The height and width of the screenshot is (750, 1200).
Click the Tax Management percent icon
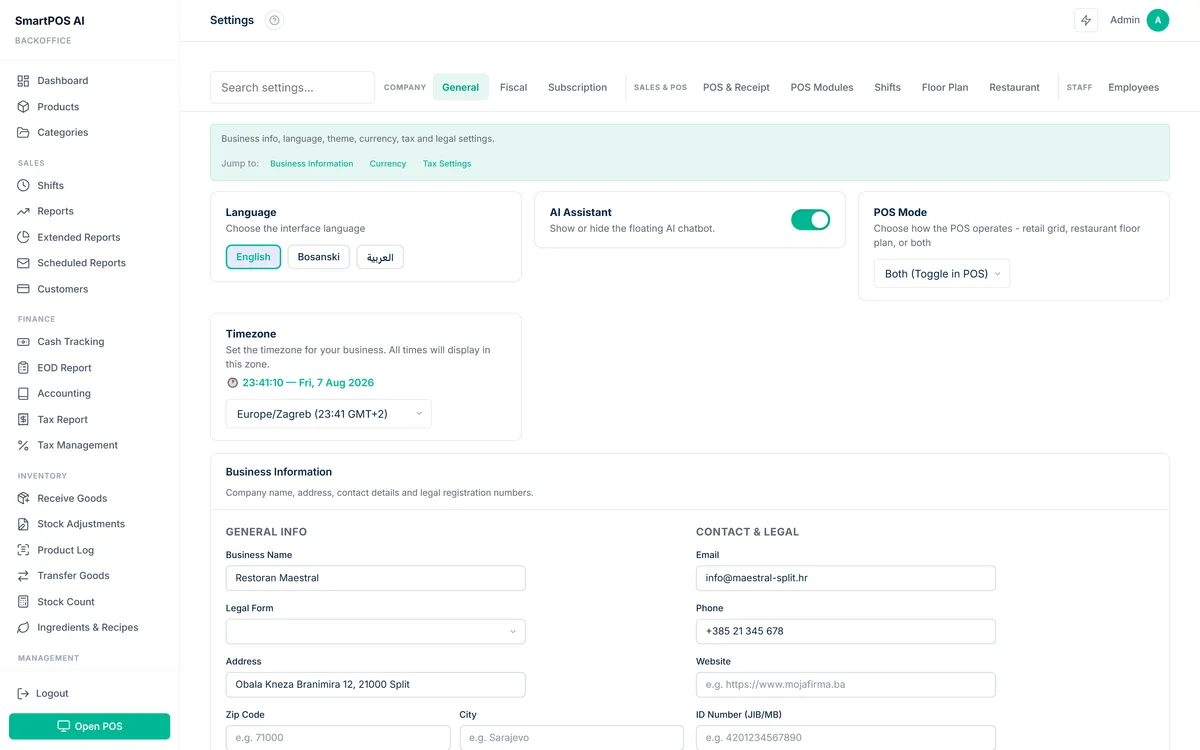click(23, 446)
